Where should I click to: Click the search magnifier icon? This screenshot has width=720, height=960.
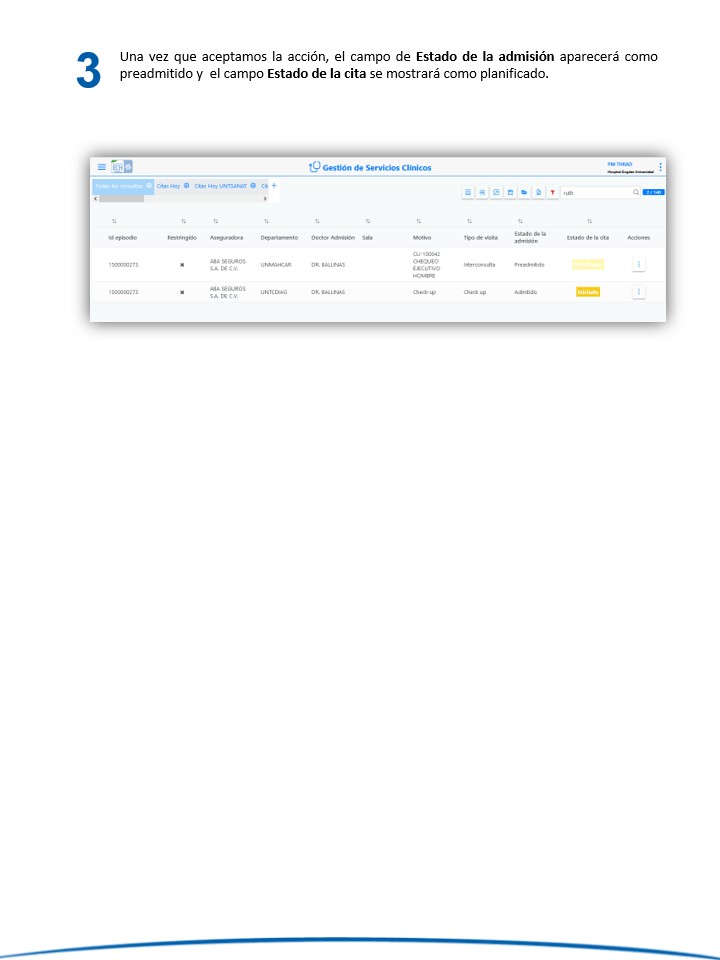[x=635, y=192]
